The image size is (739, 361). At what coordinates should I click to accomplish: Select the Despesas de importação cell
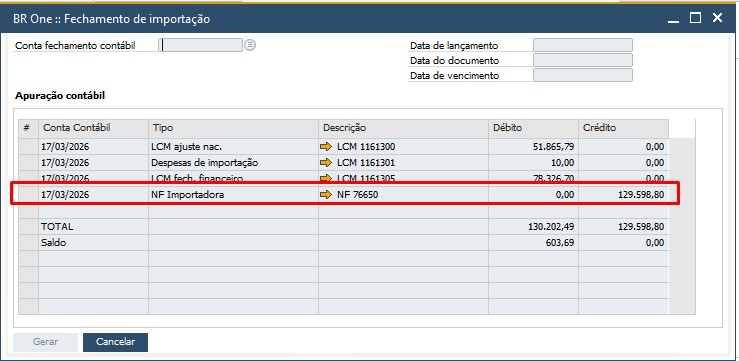[x=233, y=163]
